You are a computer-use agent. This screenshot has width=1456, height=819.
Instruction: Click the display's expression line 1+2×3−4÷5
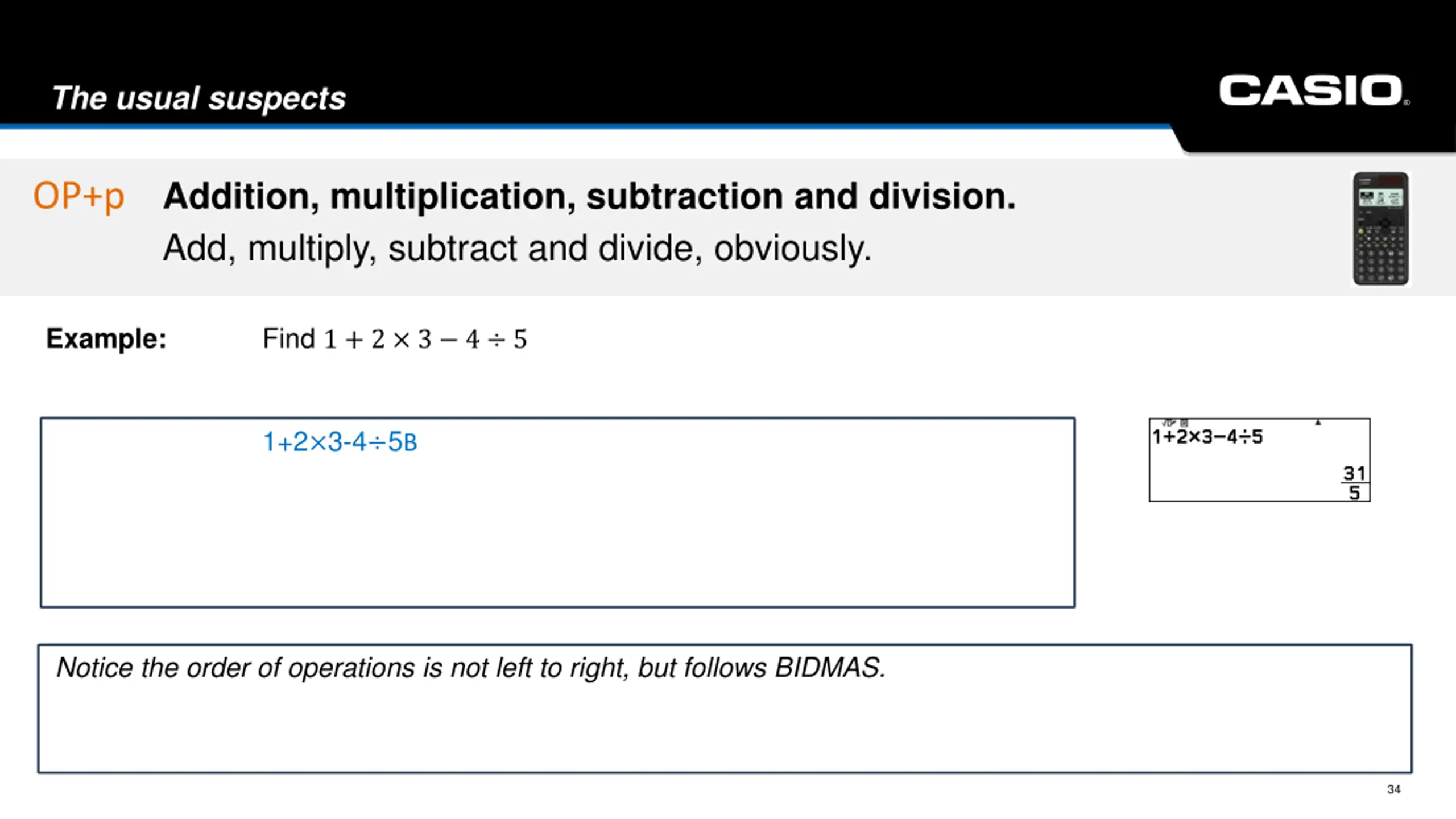click(x=1207, y=437)
